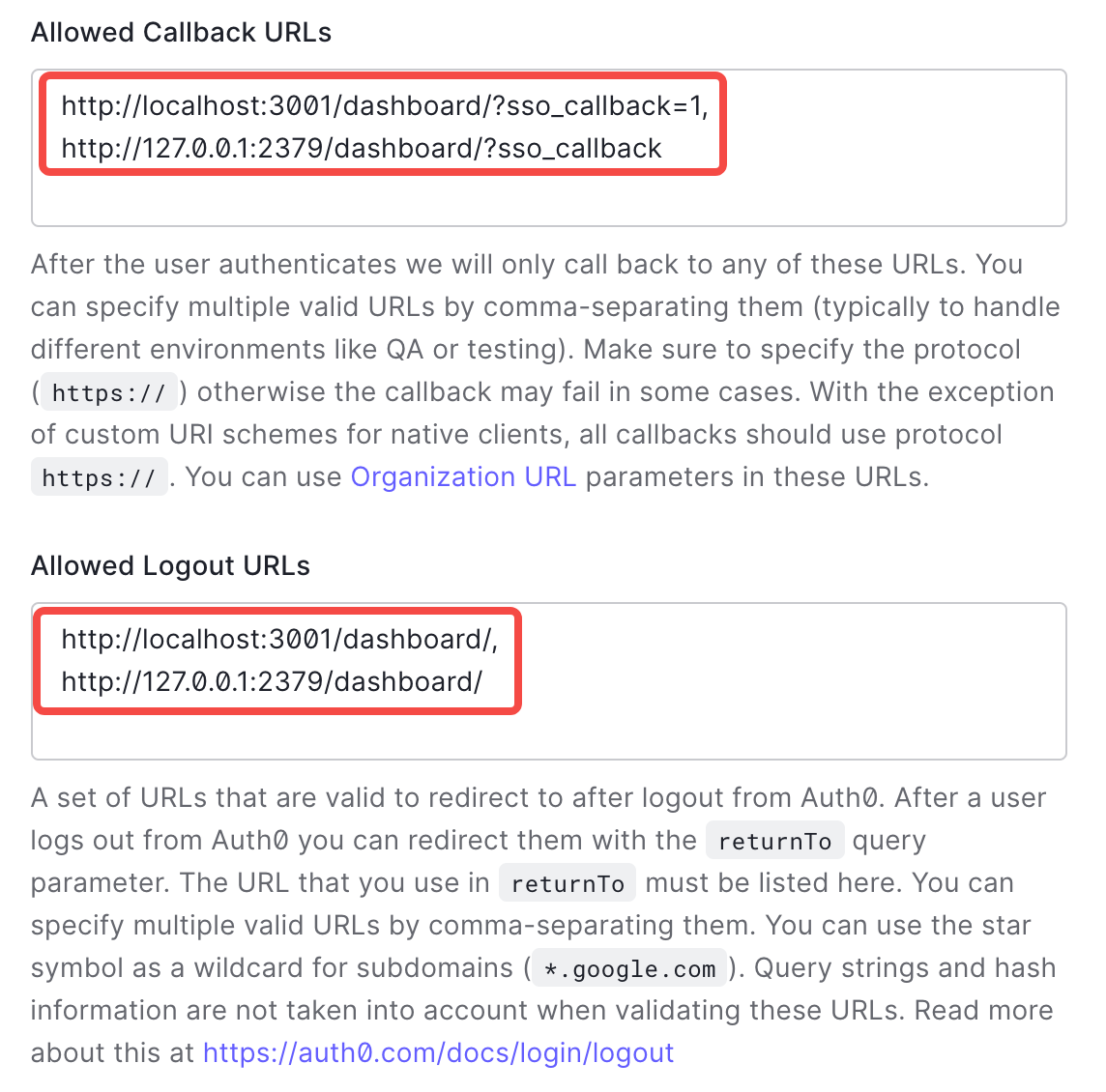Click the 127.0.0.1:2379 ?sso_callback URL line
The image size is (1106, 1092).
click(x=361, y=149)
